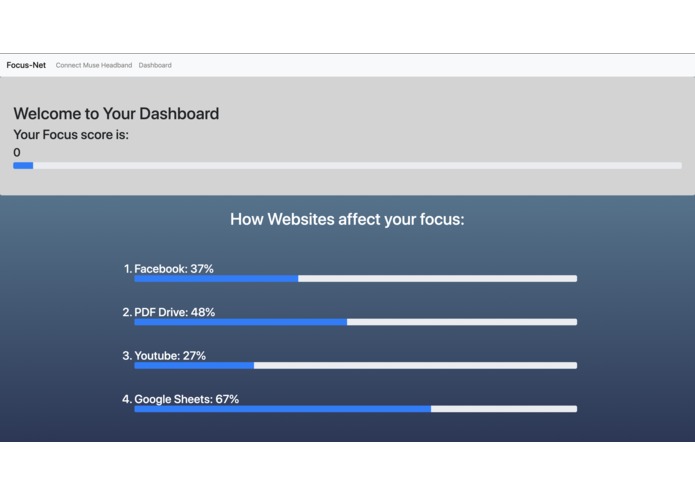Open Connect Muse Headband page
This screenshot has width=695, height=494.
pyautogui.click(x=94, y=65)
